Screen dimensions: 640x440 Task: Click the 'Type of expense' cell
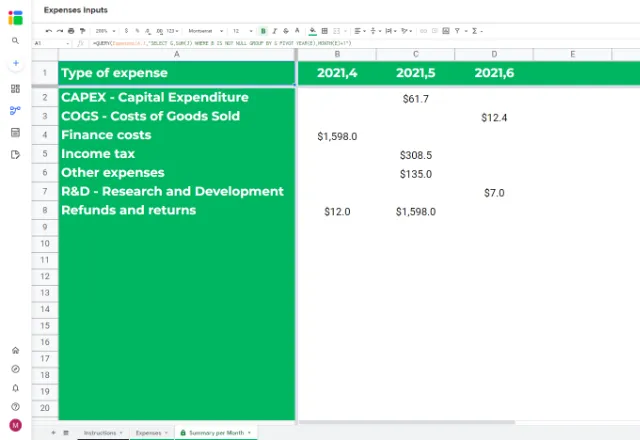[177, 73]
